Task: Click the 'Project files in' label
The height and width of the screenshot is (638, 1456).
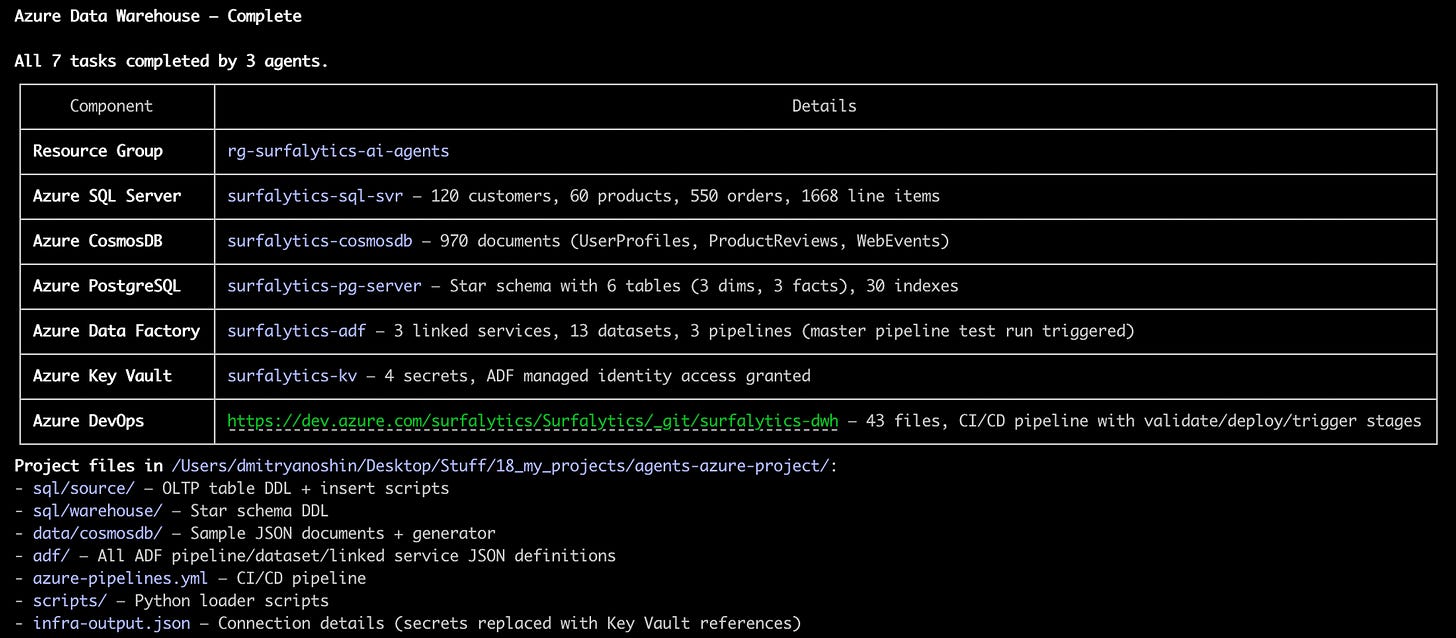Action: pos(89,466)
